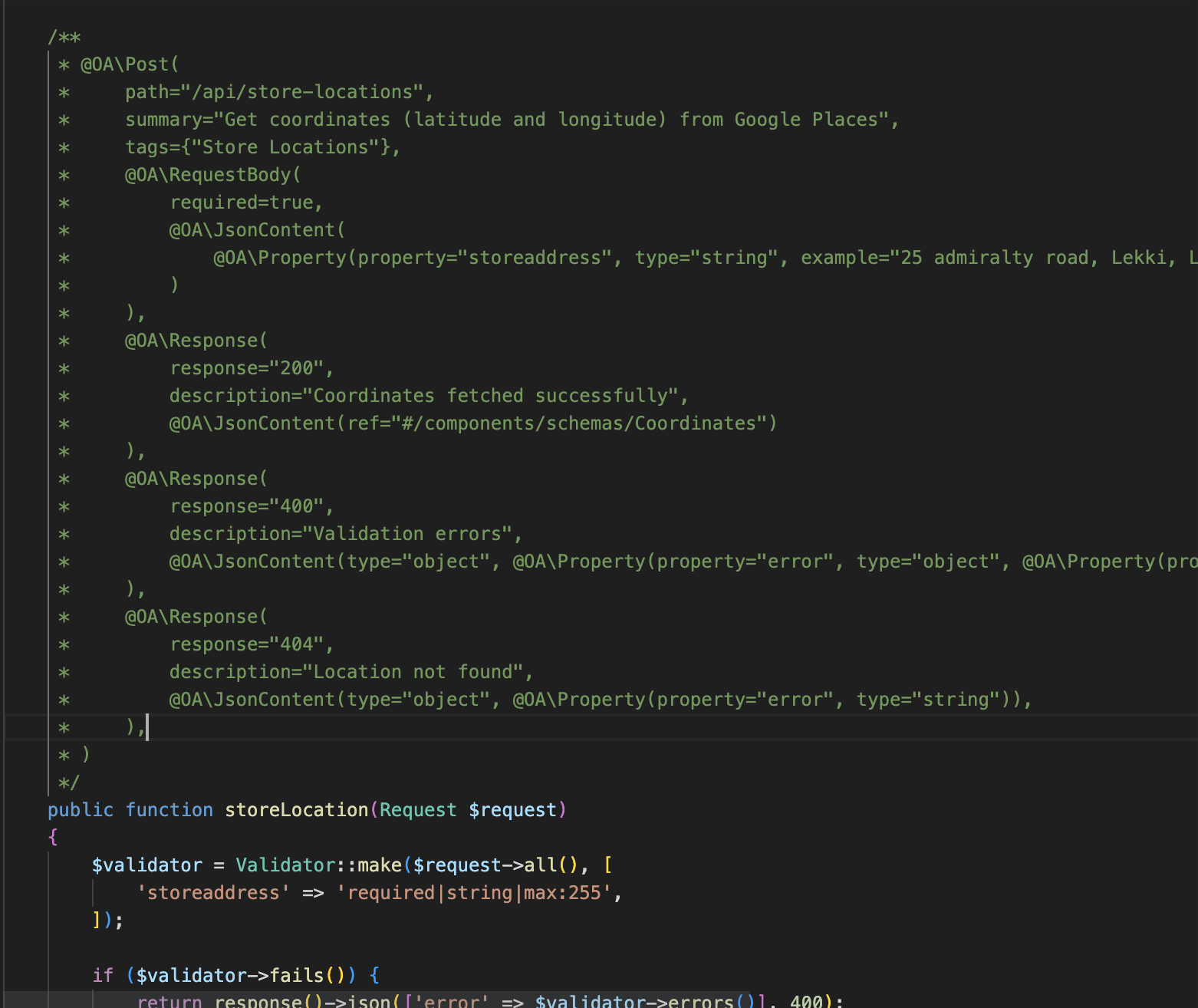Click the response="404" line

coord(252,644)
